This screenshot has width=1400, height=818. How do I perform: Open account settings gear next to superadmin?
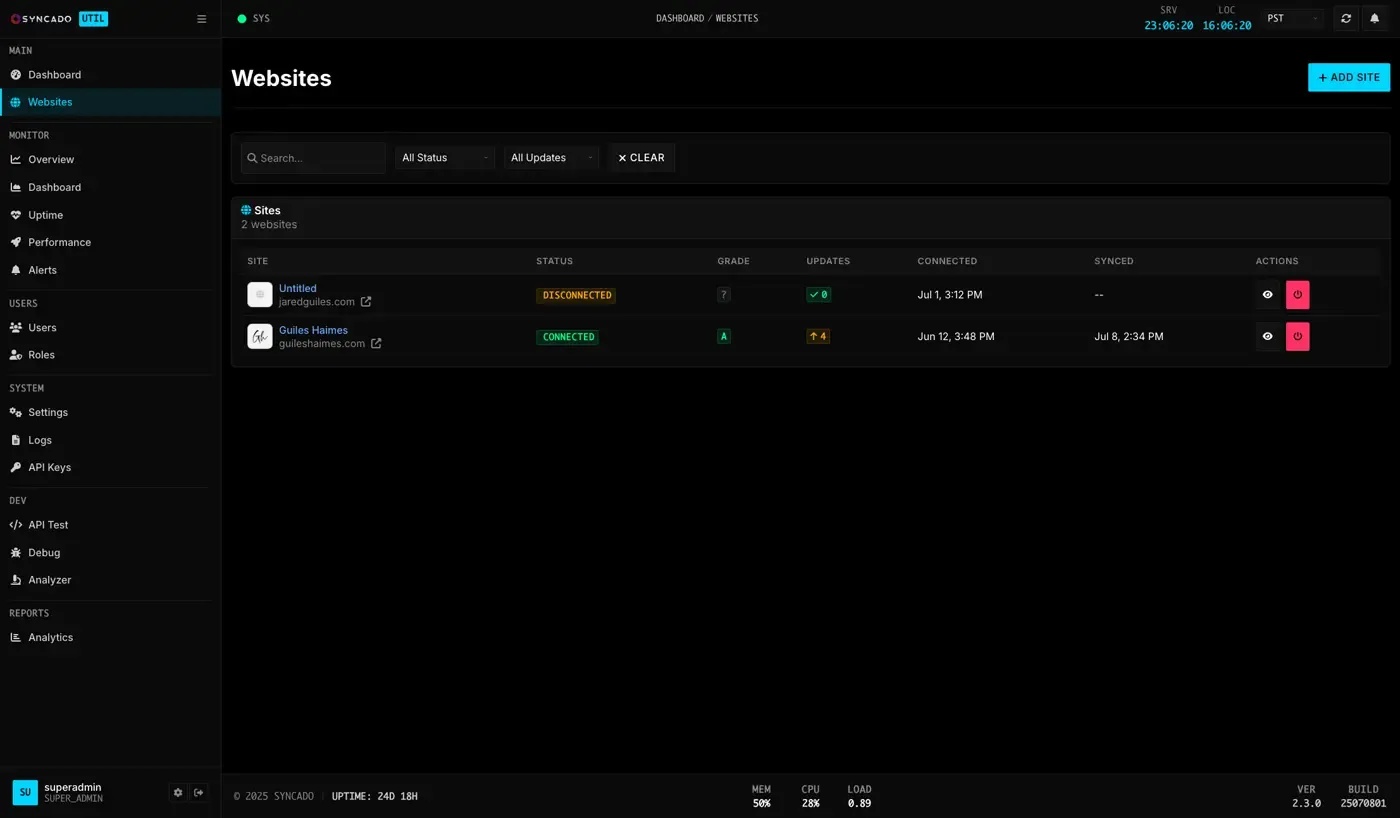click(178, 793)
